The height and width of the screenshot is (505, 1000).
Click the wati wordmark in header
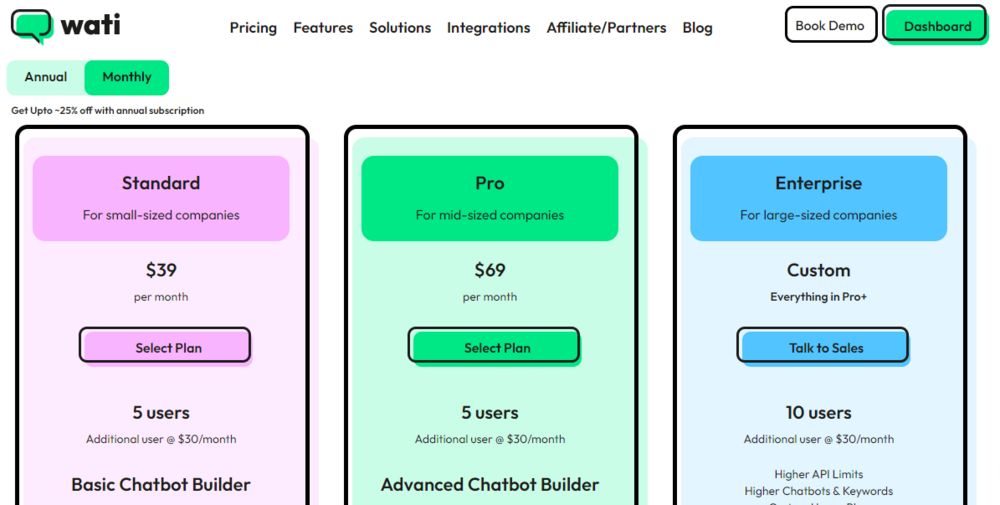coord(90,25)
